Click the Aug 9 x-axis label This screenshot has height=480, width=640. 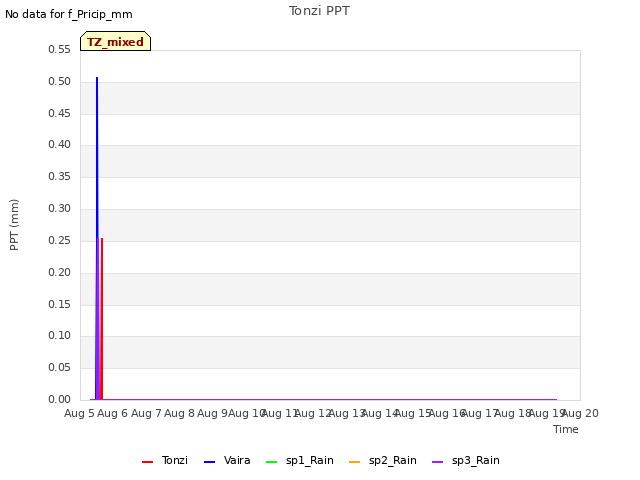[213, 413]
